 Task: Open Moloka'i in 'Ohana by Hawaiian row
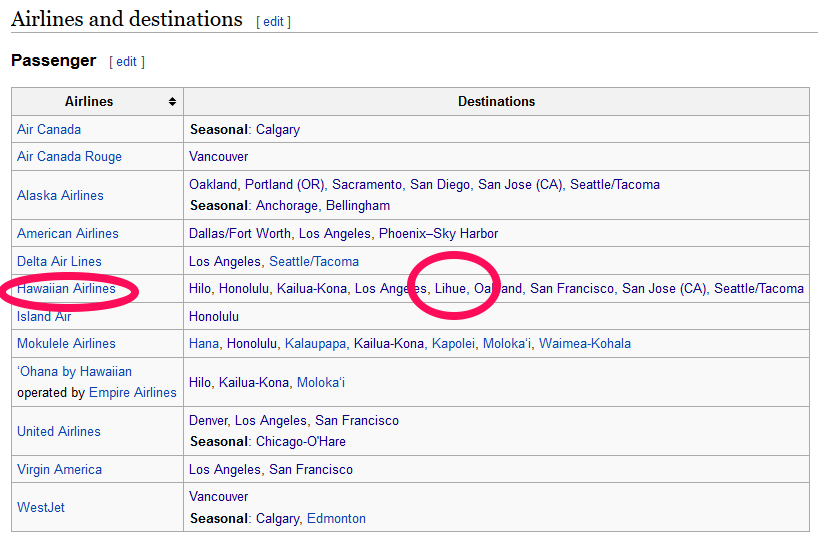coord(321,382)
